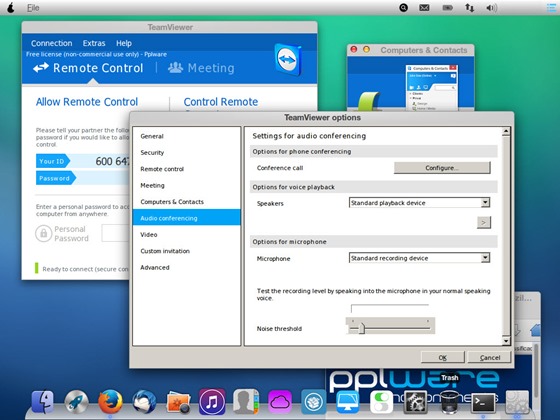Click the TeamViewer logo in main window
The image size is (560, 420).
click(x=288, y=60)
